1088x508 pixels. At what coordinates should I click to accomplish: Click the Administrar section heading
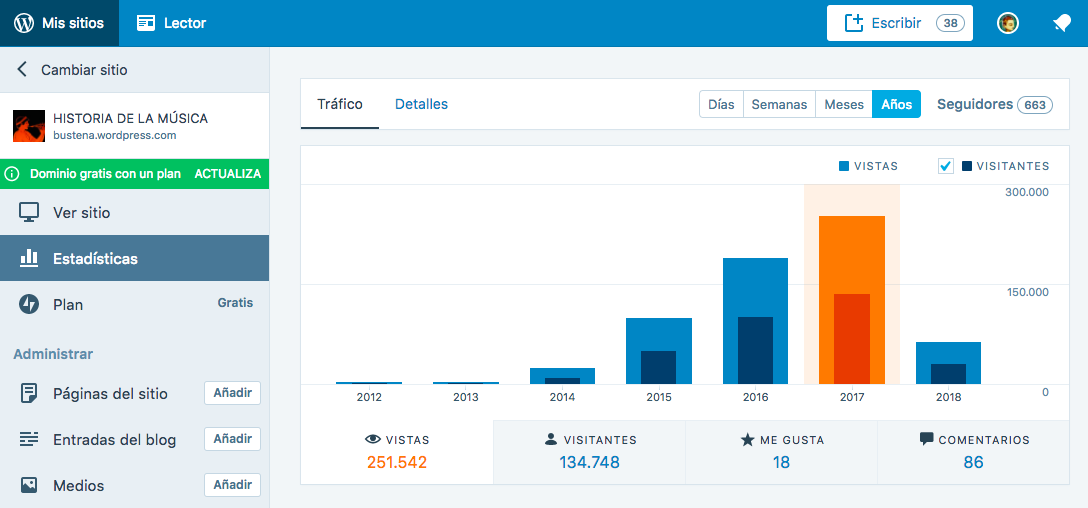click(53, 354)
